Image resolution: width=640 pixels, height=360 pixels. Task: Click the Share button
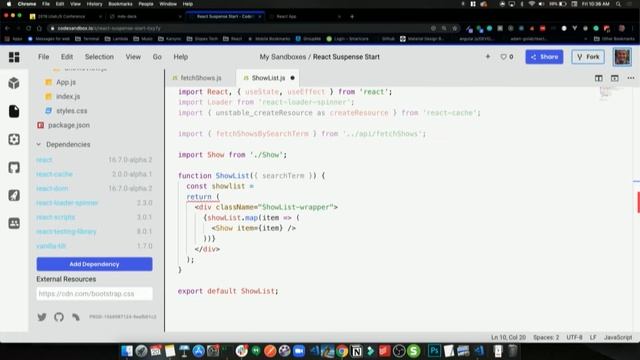(544, 57)
